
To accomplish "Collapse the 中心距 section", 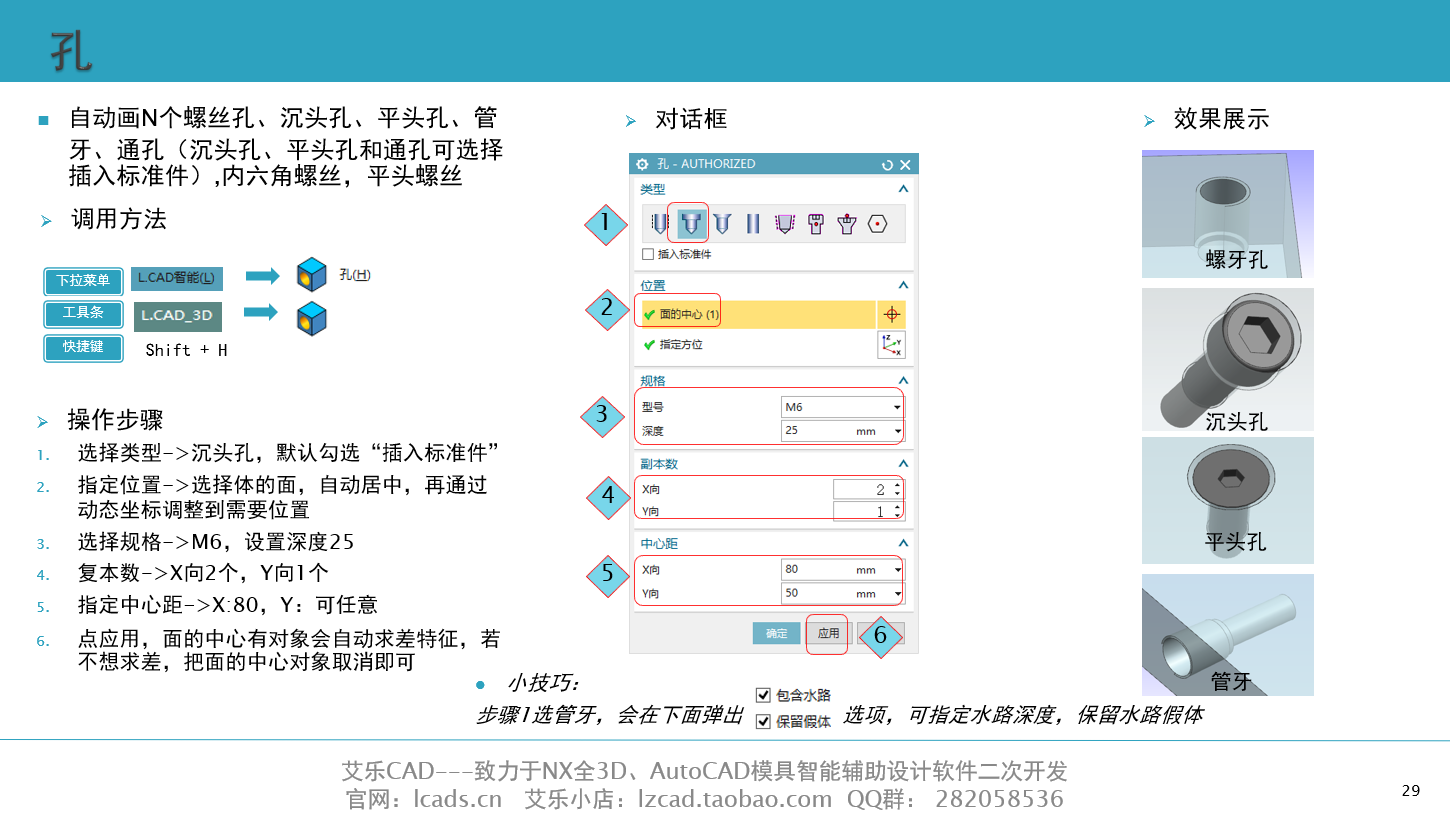I will click(x=903, y=543).
